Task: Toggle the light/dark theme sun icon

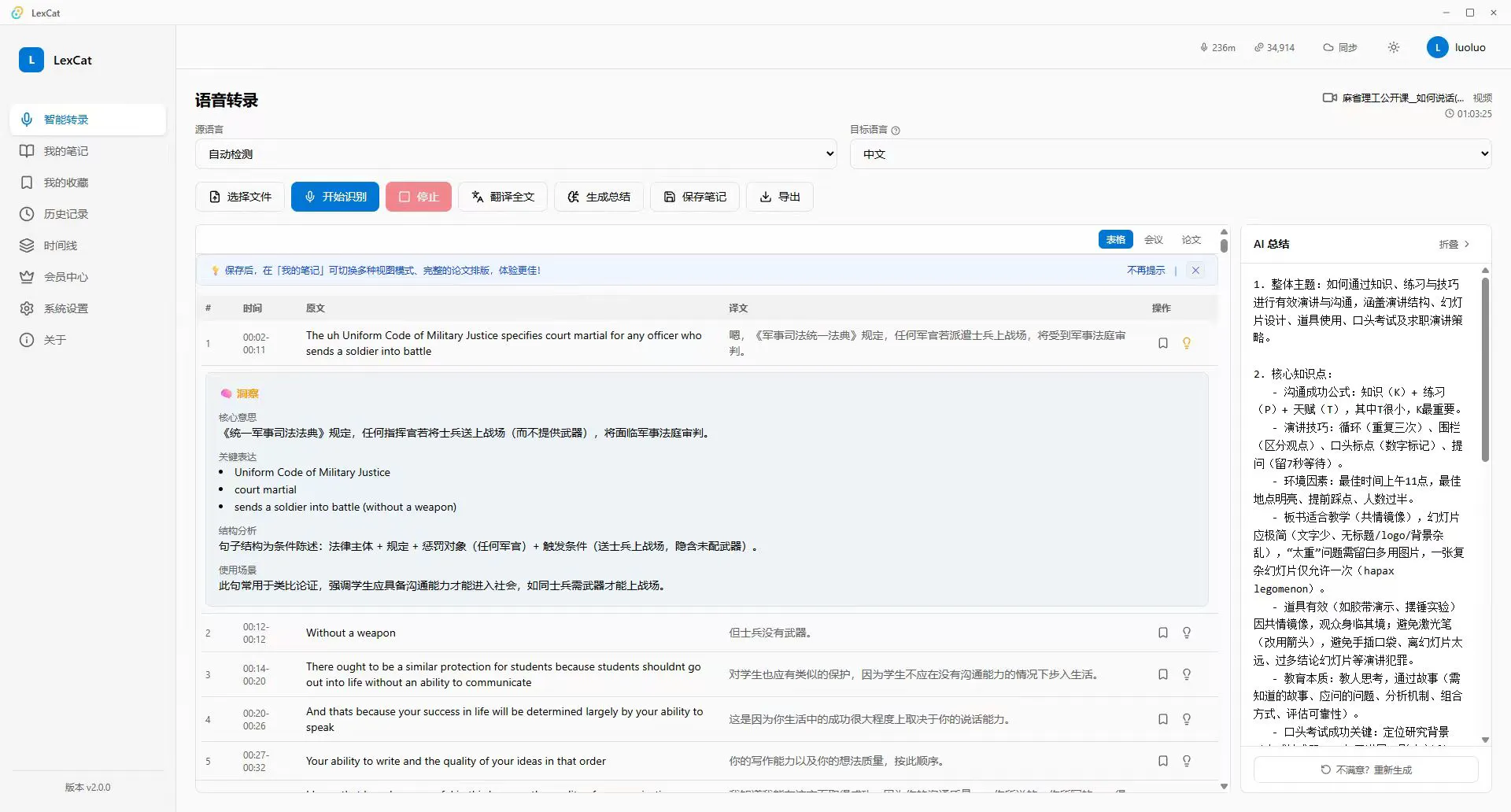Action: pos(1394,48)
